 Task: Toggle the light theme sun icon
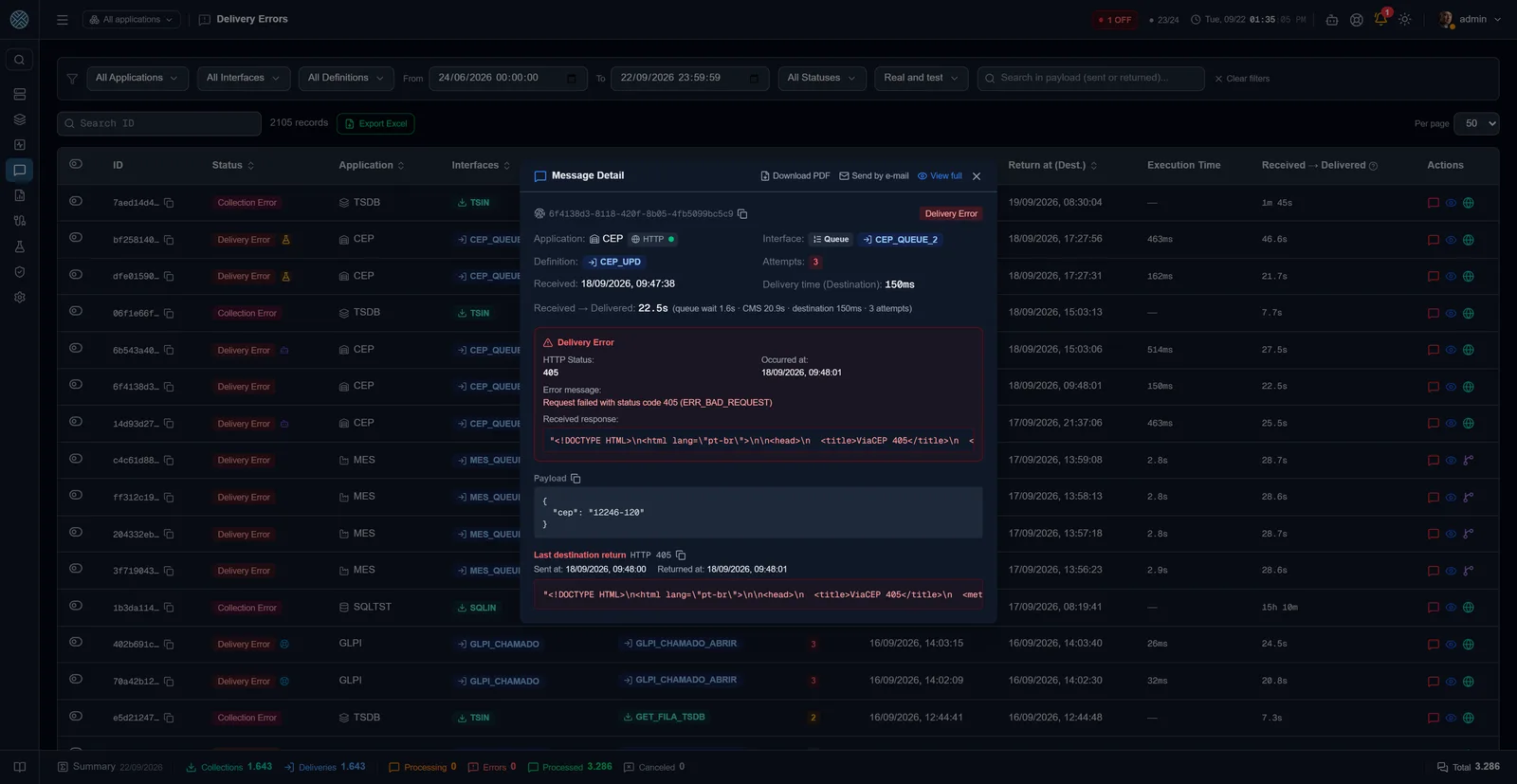point(1405,19)
